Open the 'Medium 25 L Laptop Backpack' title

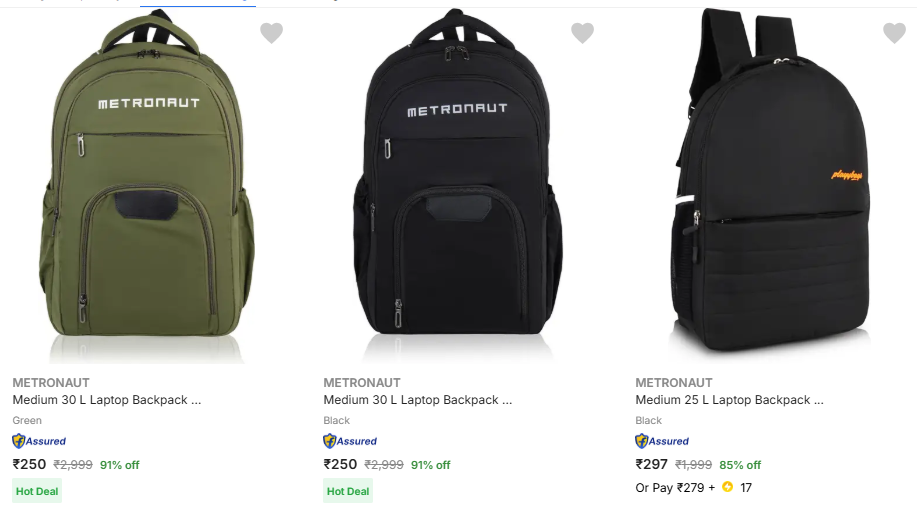729,400
